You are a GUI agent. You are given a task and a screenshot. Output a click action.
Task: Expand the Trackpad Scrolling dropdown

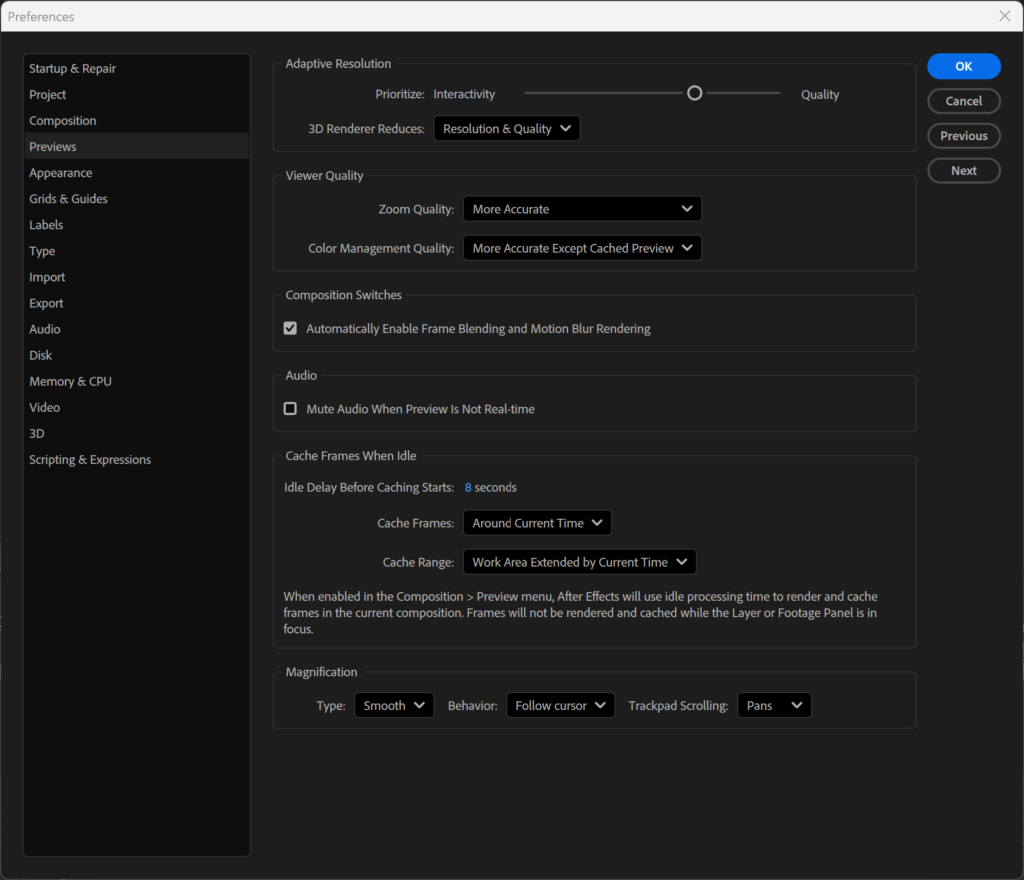click(x=774, y=705)
